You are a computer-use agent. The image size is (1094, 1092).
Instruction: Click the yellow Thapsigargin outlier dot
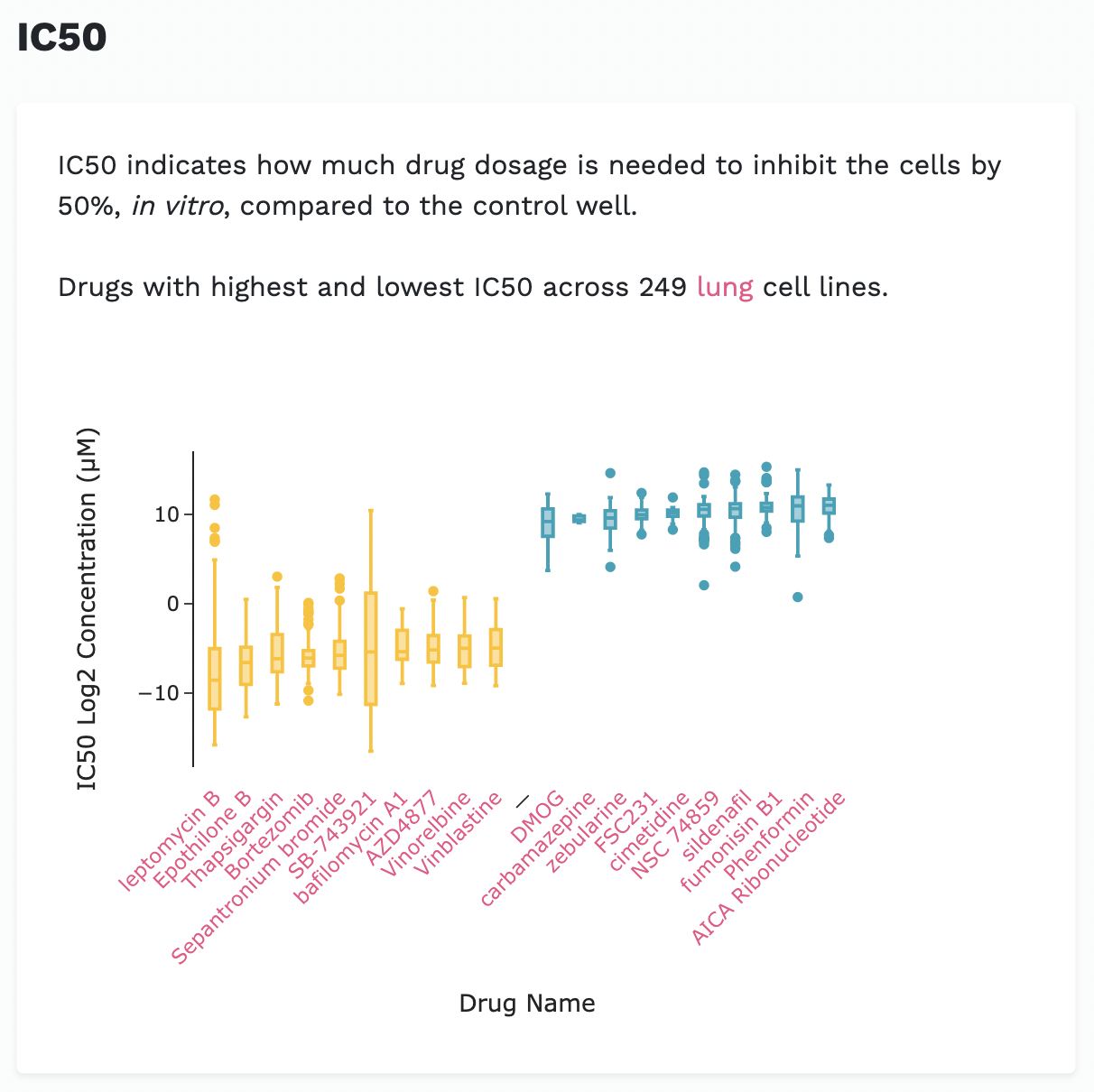point(277,577)
